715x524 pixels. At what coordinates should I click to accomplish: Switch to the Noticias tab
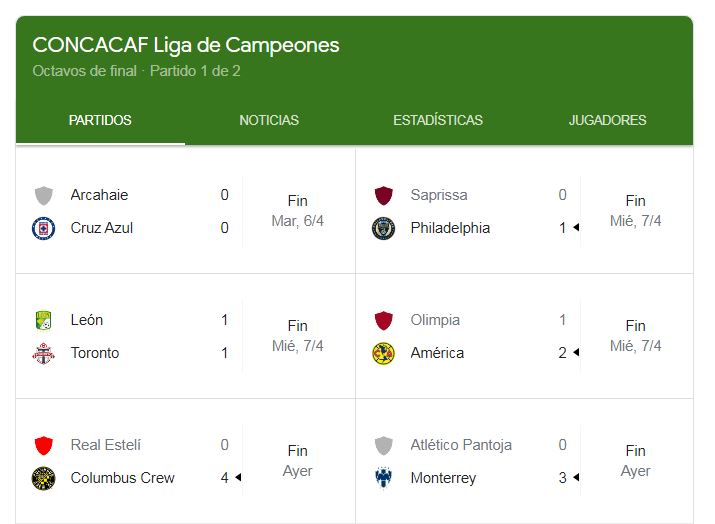[x=269, y=120]
